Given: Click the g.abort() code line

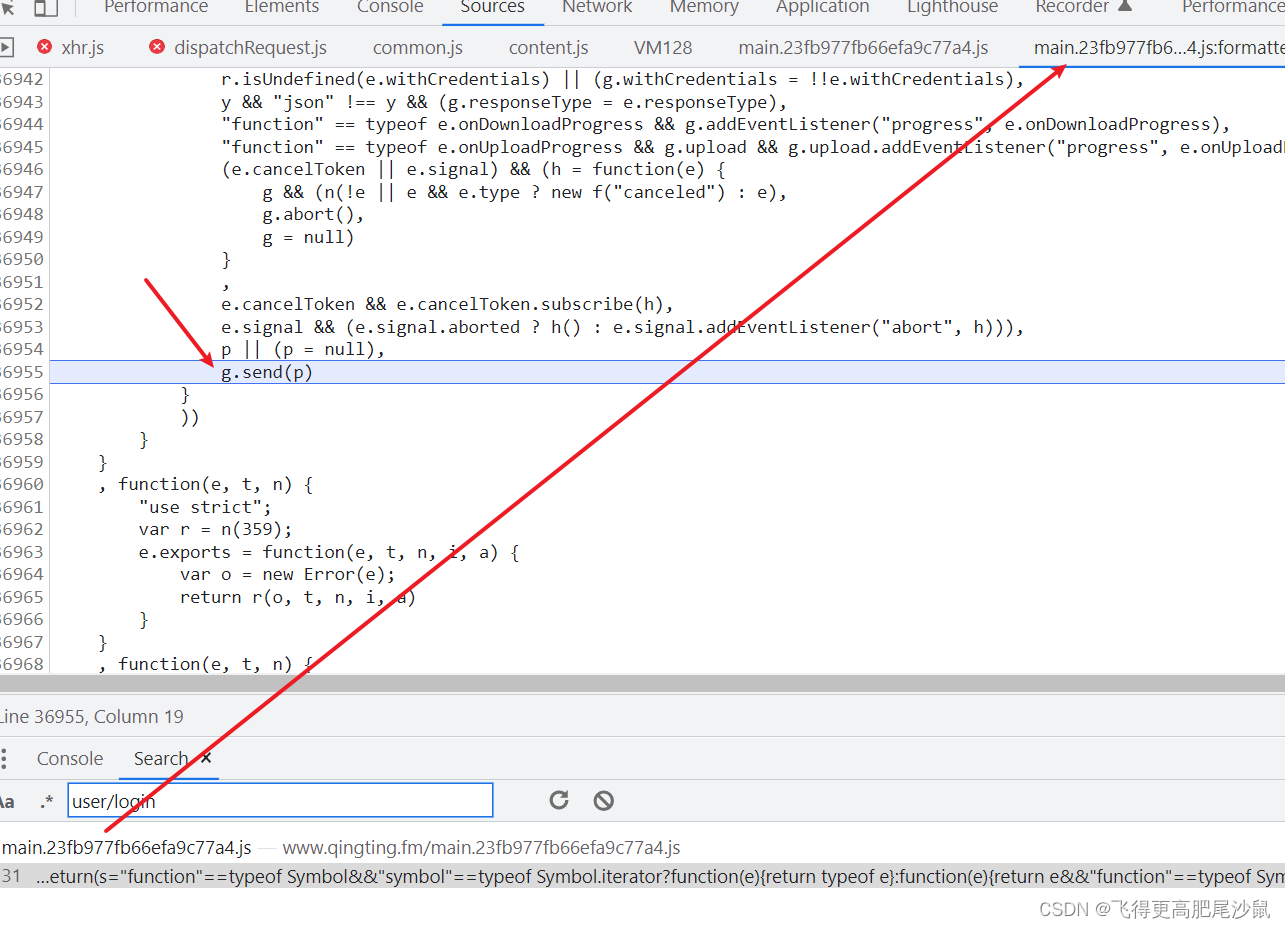Looking at the screenshot, I should [x=313, y=214].
